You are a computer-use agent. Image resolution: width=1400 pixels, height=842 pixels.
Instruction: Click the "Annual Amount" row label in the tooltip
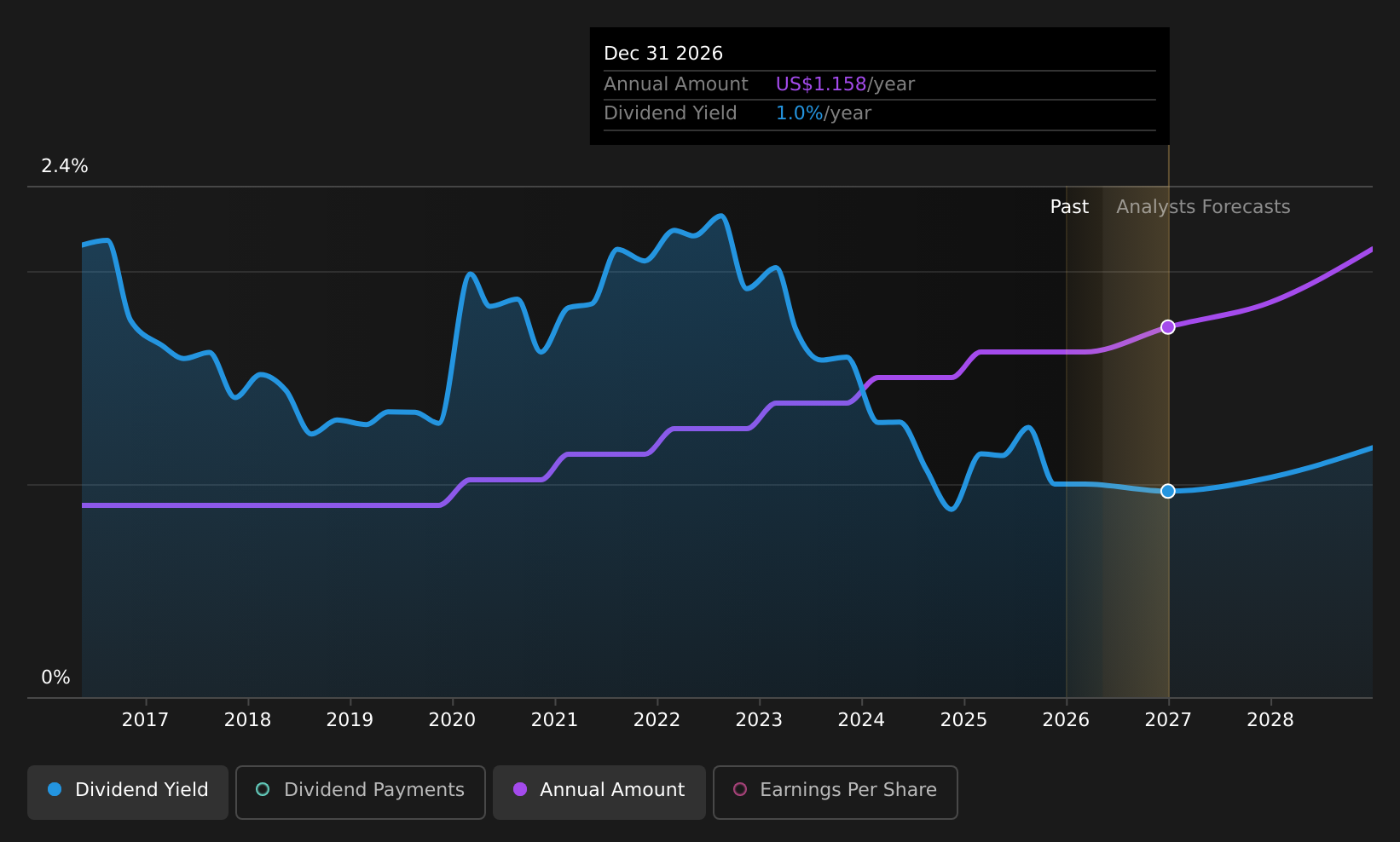(x=676, y=84)
